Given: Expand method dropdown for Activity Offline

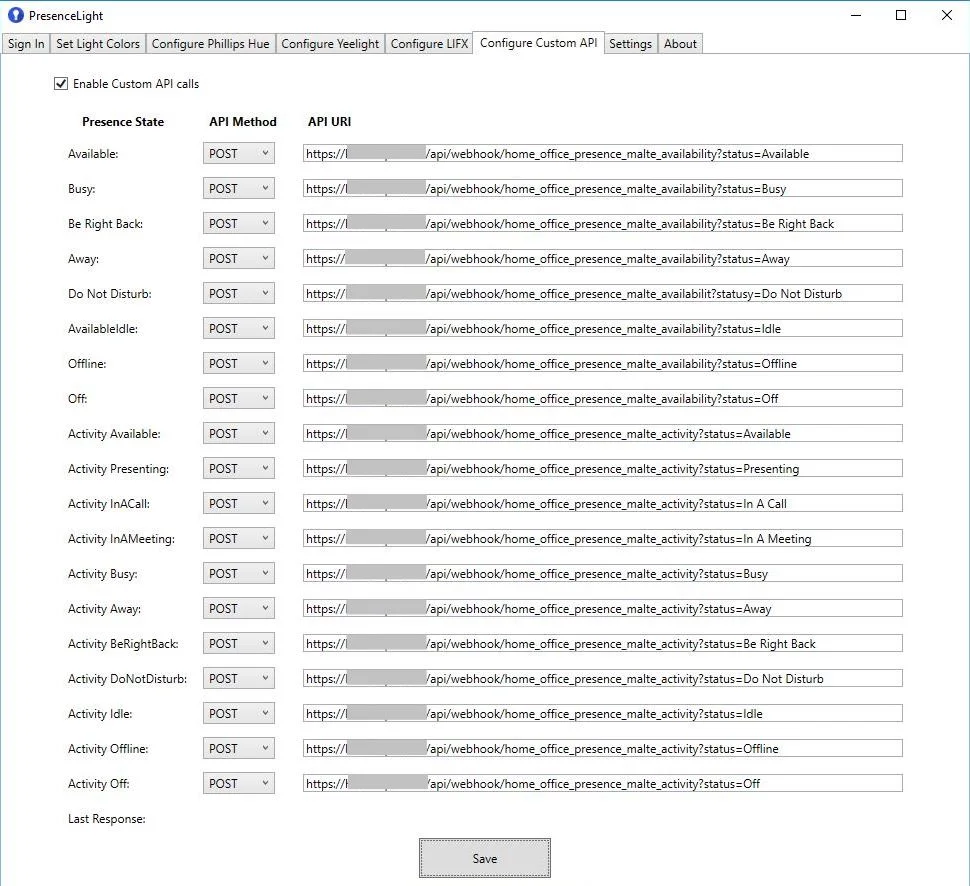Looking at the screenshot, I should [239, 749].
